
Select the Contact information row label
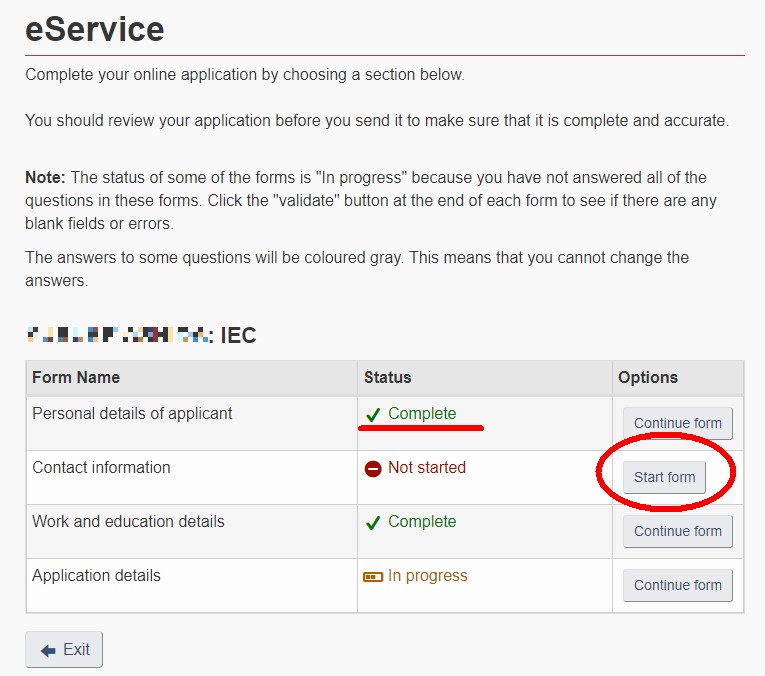(x=101, y=468)
